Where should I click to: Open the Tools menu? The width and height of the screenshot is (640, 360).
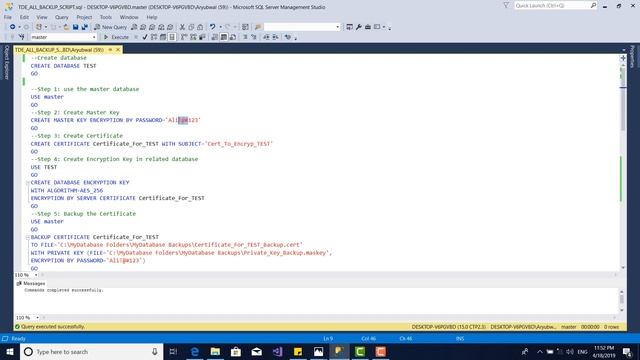tap(106, 17)
